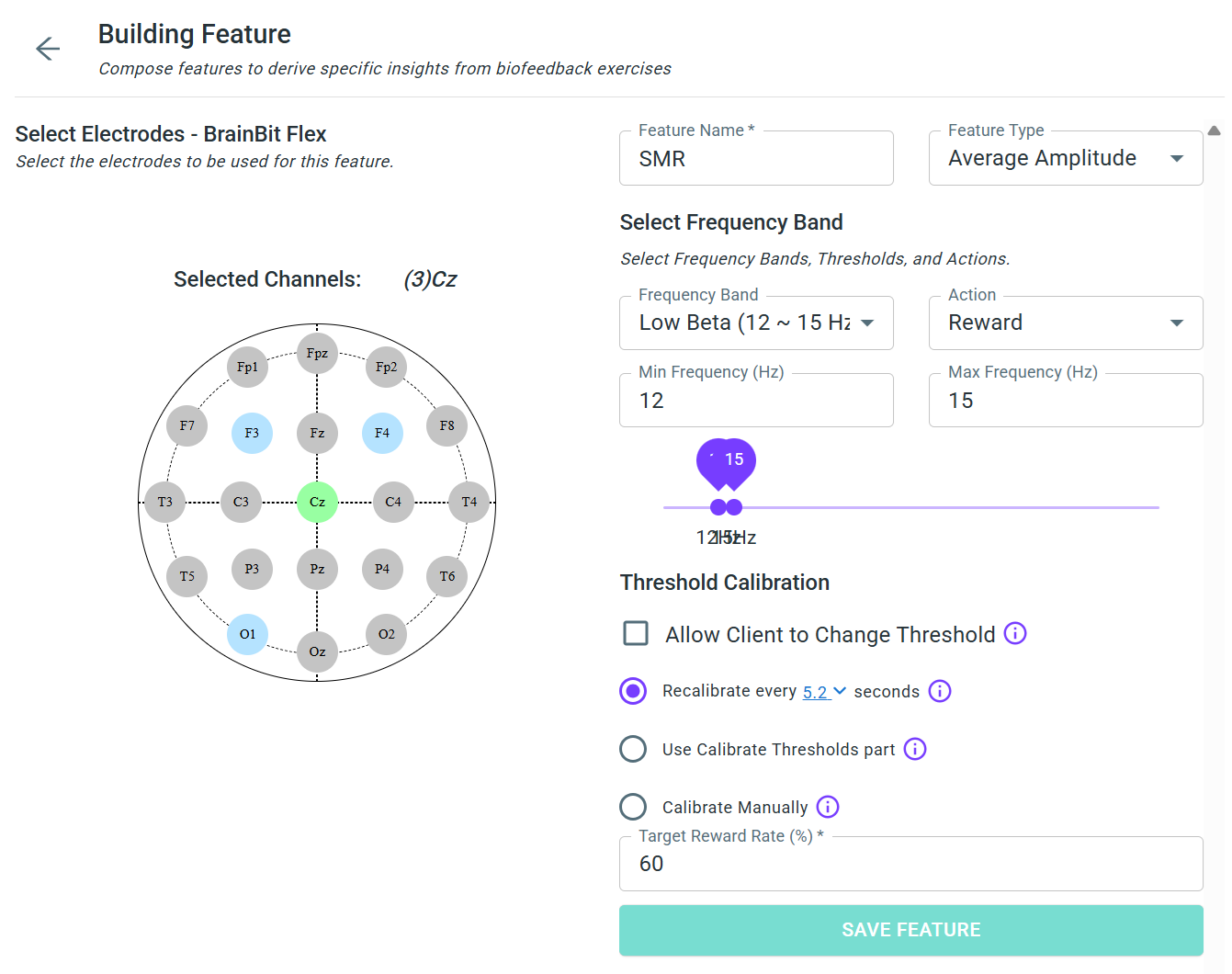Image resolution: width=1232 pixels, height=974 pixels.
Task: Click the Target Reward Rate input field
Action: tap(910, 864)
